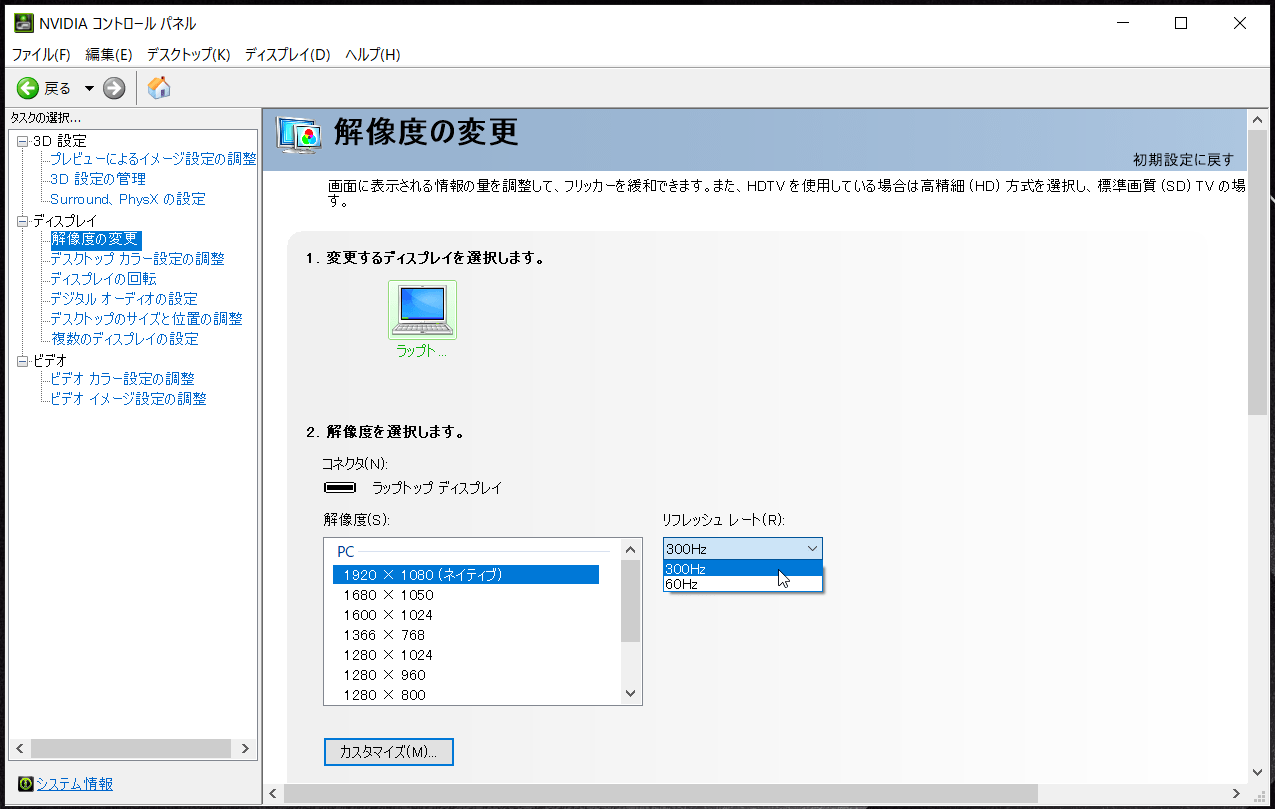Click the Forward arrow icon in toolbar
Image resolution: width=1275 pixels, height=809 pixels.
coord(114,88)
